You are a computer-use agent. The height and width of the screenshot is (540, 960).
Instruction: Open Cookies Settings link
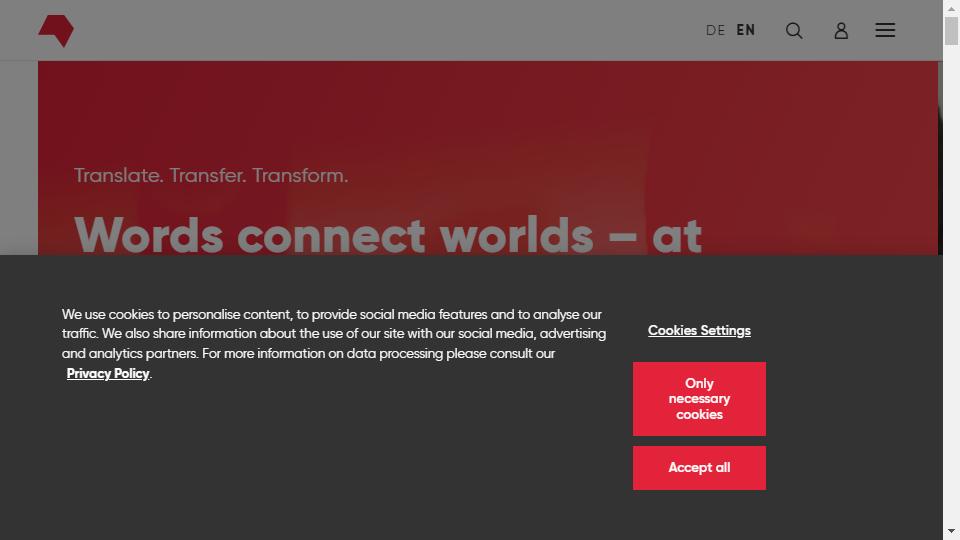point(699,331)
